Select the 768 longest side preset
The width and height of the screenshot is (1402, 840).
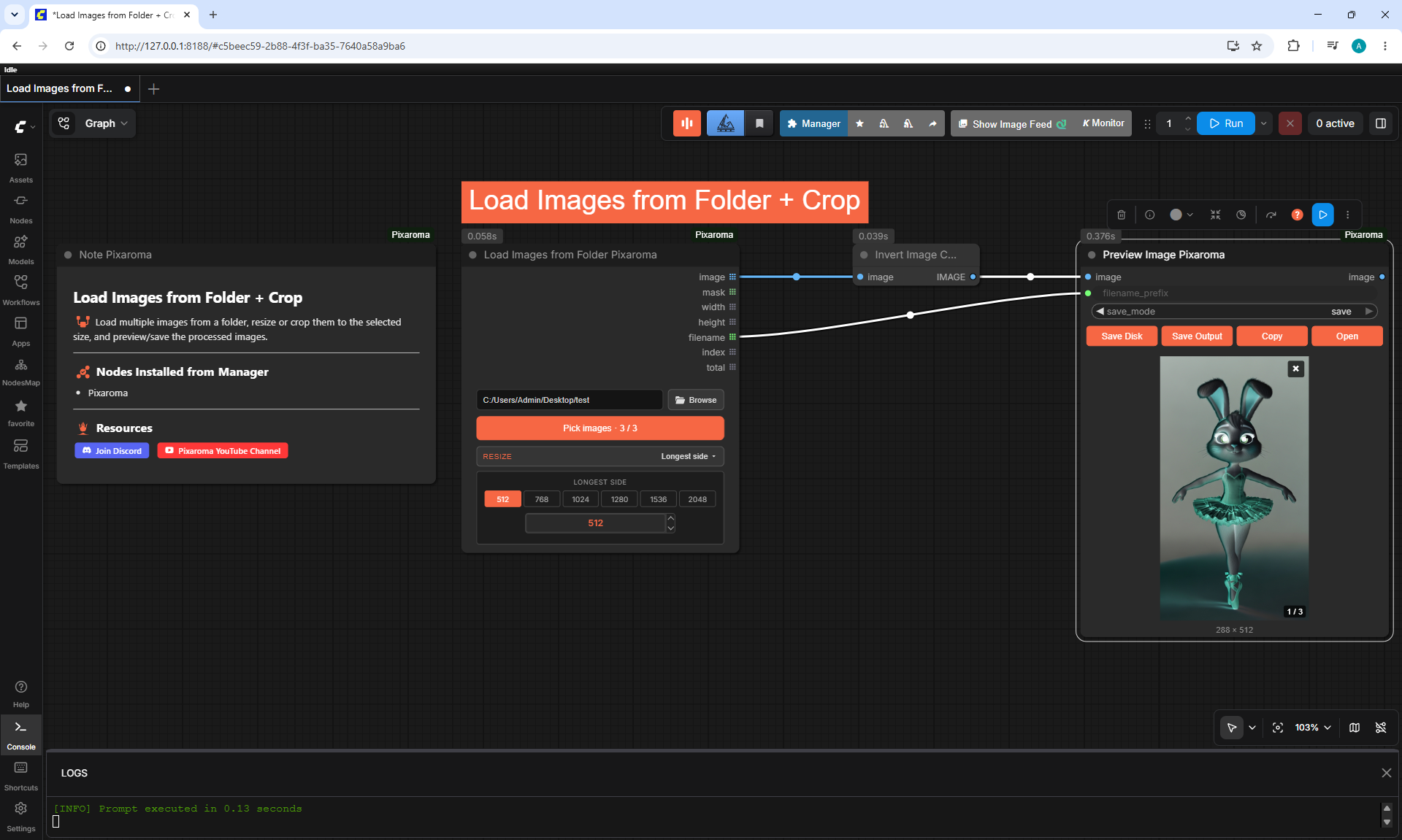(541, 499)
